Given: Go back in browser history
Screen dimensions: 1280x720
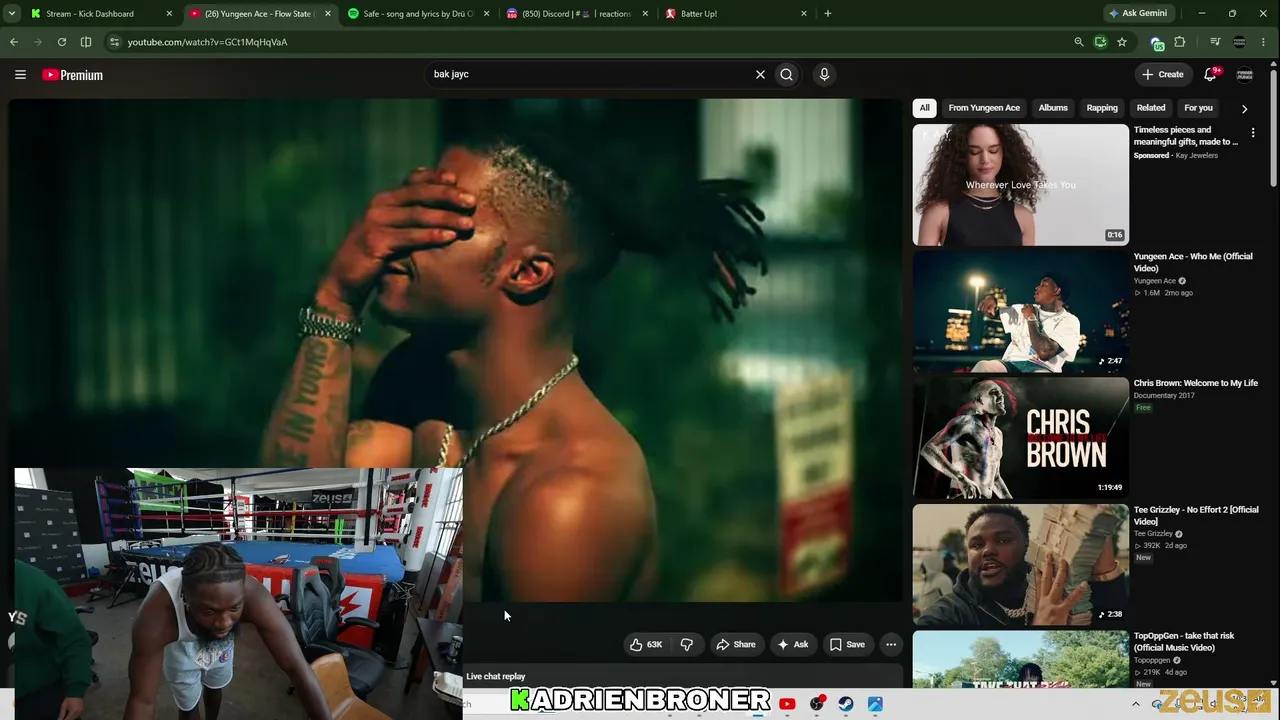Looking at the screenshot, I should coord(14,42).
